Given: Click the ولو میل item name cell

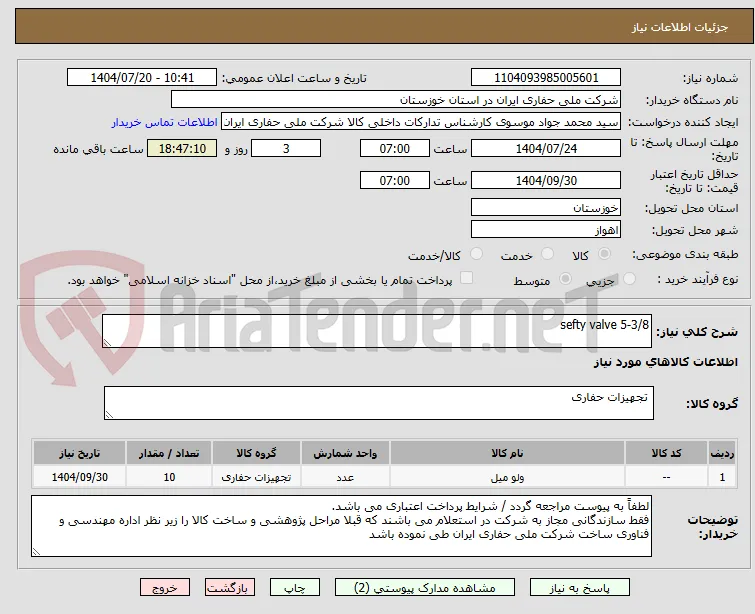Looking at the screenshot, I should point(508,477).
